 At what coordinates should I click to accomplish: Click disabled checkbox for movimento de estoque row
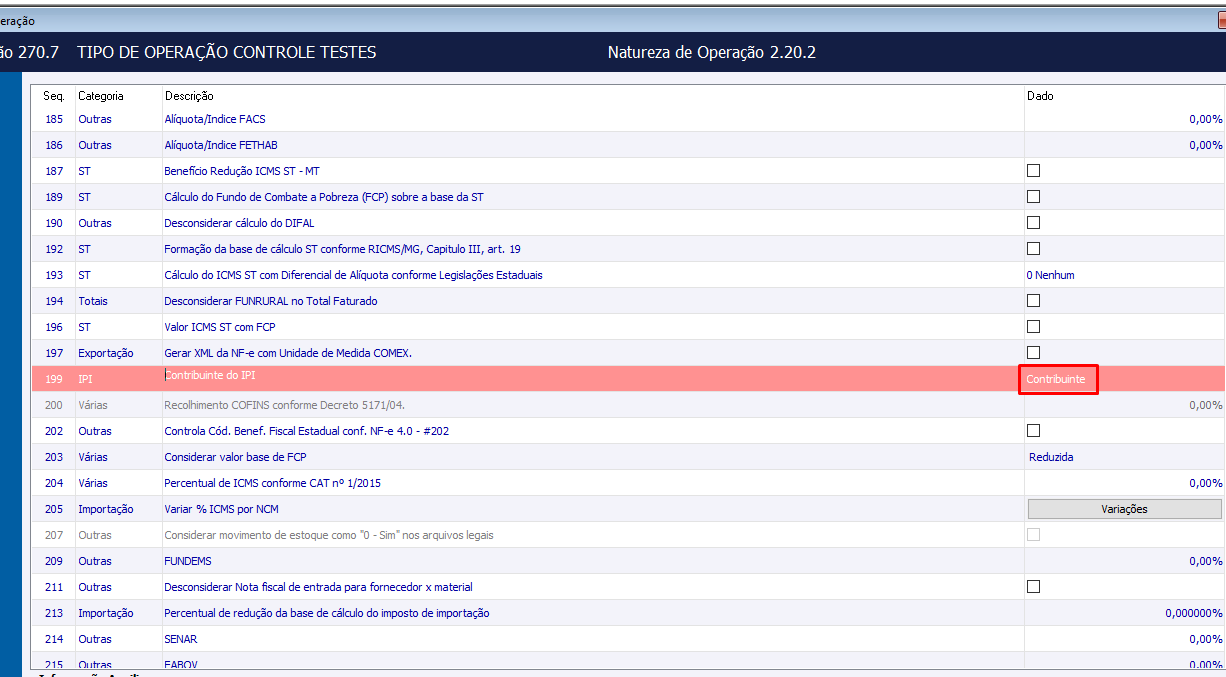[x=1033, y=535]
